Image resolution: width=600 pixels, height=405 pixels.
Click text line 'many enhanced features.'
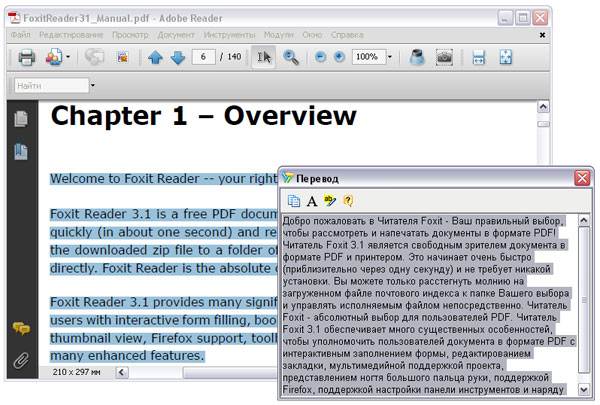(x=127, y=356)
